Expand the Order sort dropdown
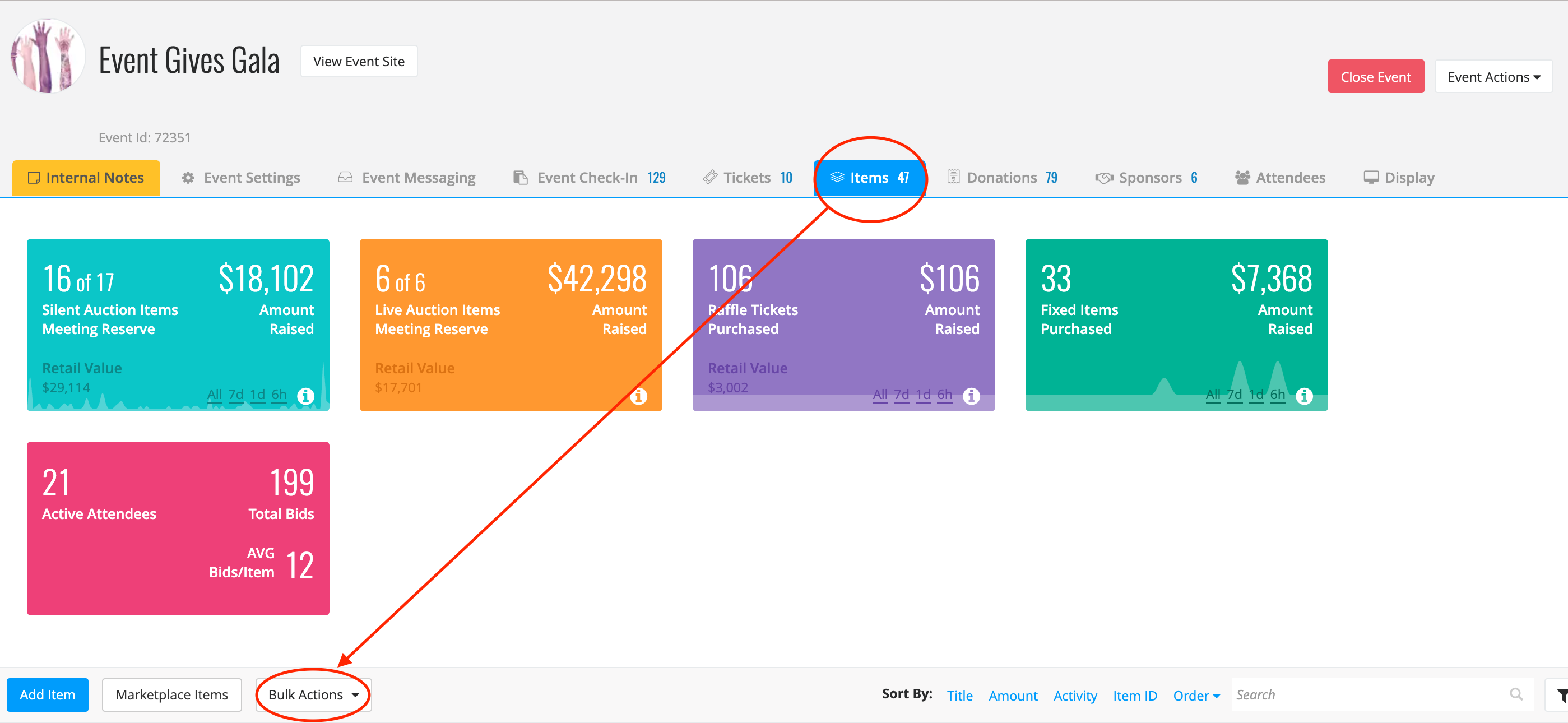Viewport: 1568px width, 723px height. [x=1196, y=696]
